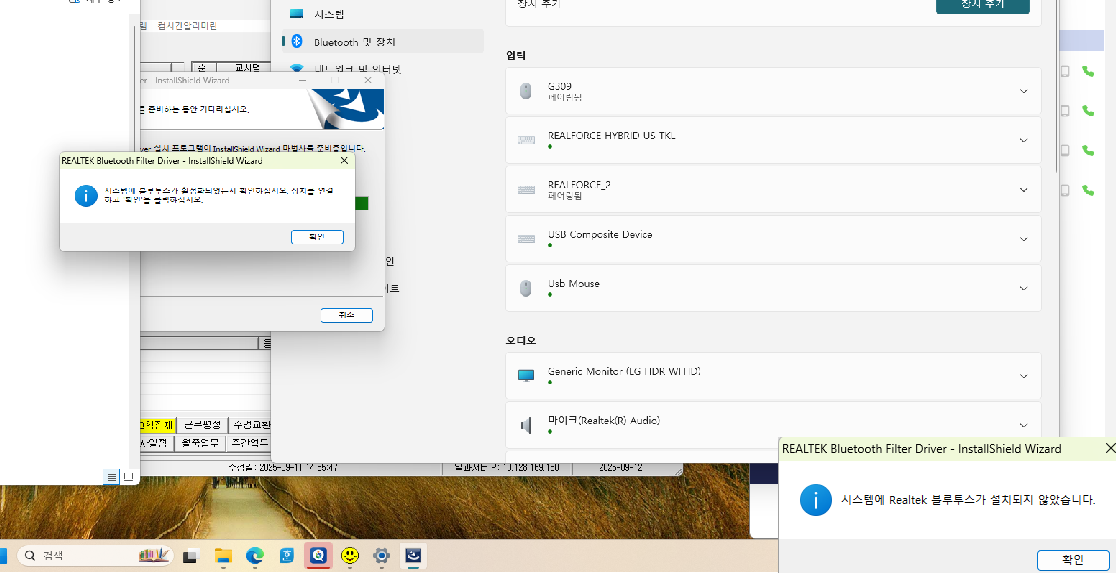Check the first checkbox in right panel list
Screen dimensions: 1116x576
(x=1065, y=71)
